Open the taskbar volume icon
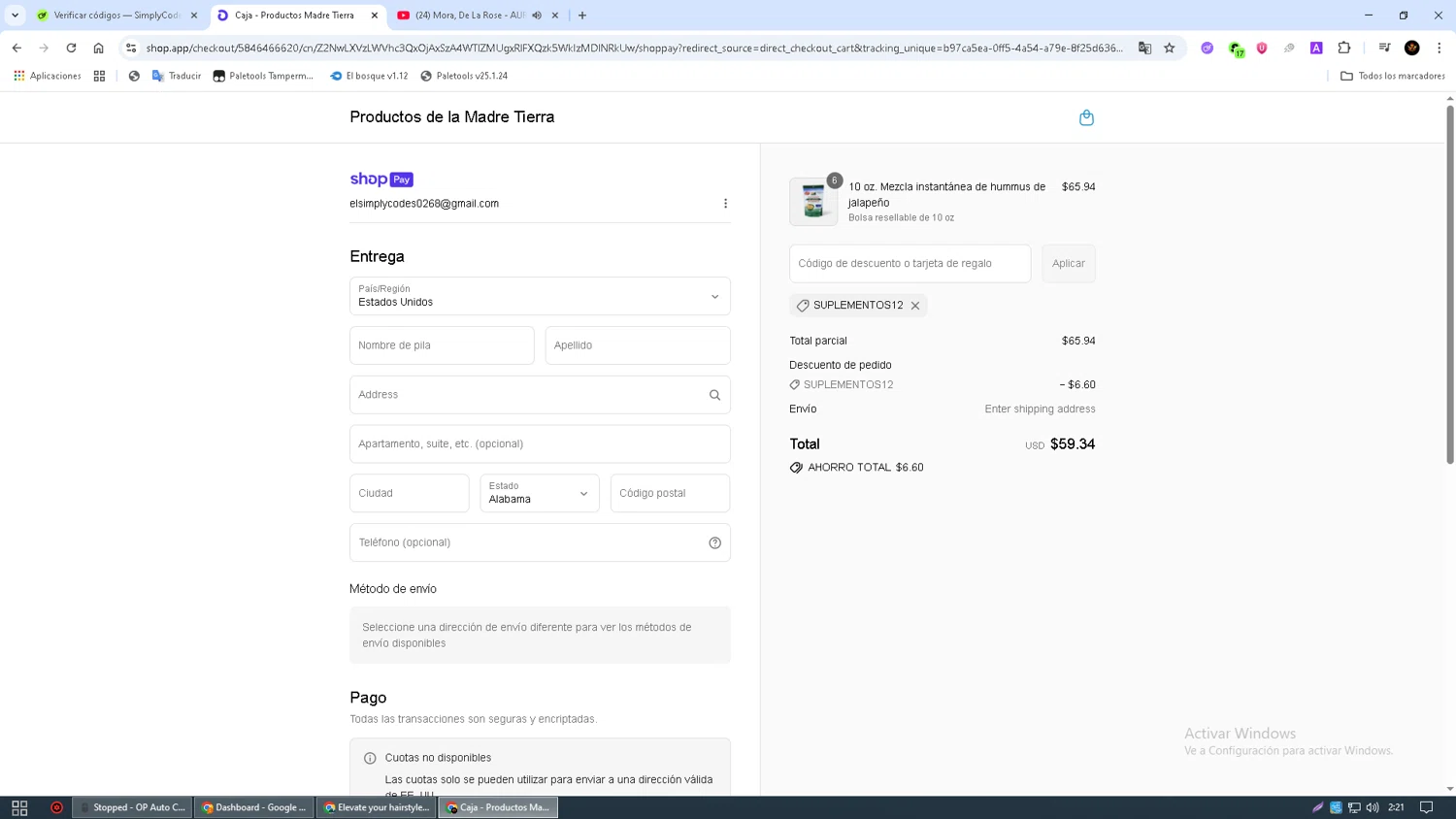The image size is (1456, 819). 1373,807
